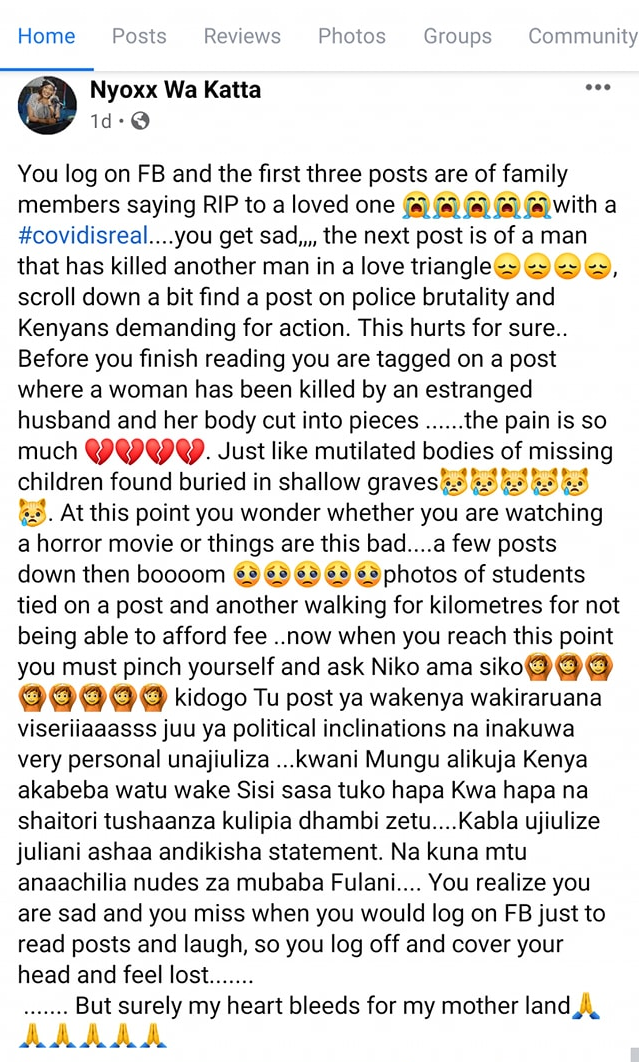
Task: Click the crying cat emojis after graves
Action: 514,483
